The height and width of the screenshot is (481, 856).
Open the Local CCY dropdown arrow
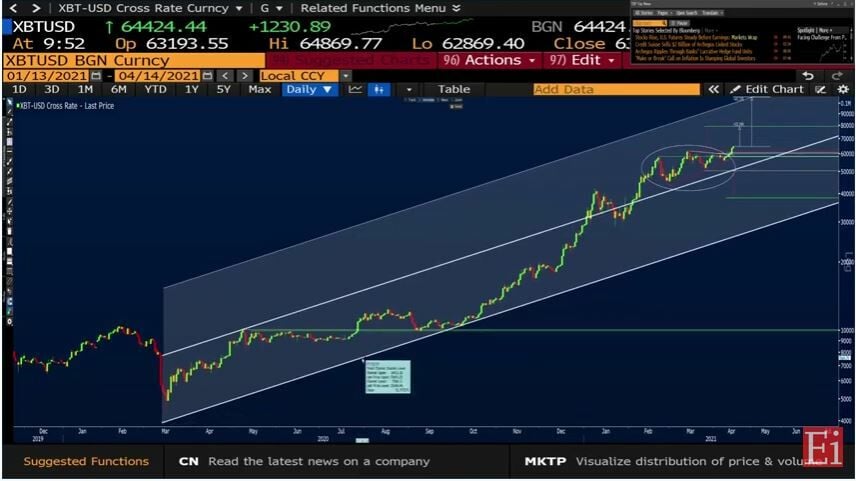(346, 76)
